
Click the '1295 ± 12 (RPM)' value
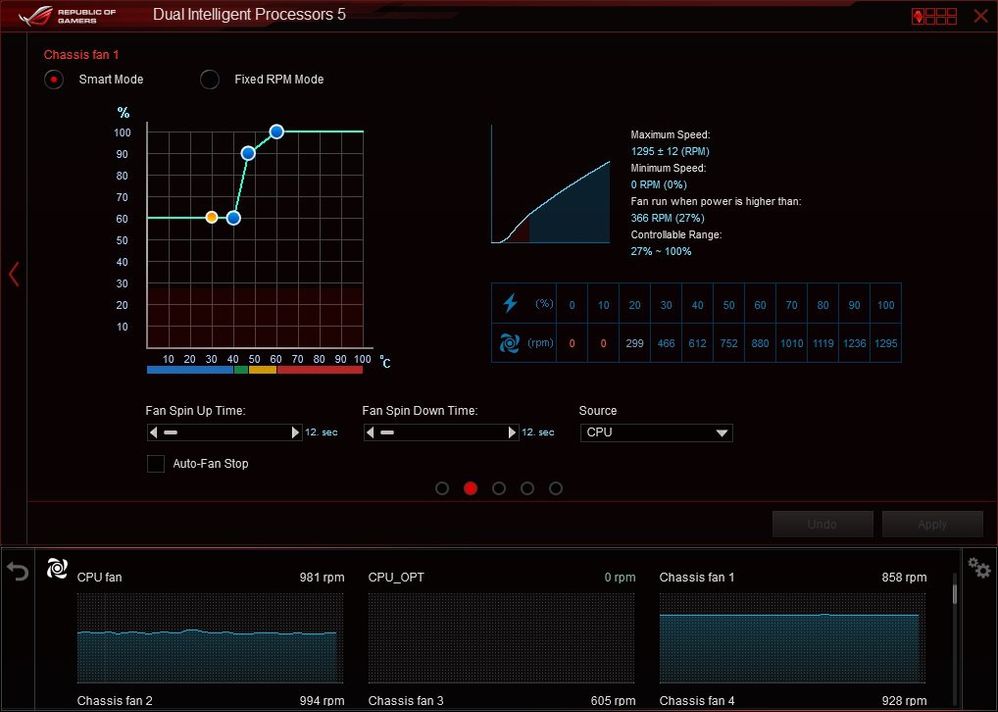click(x=670, y=151)
